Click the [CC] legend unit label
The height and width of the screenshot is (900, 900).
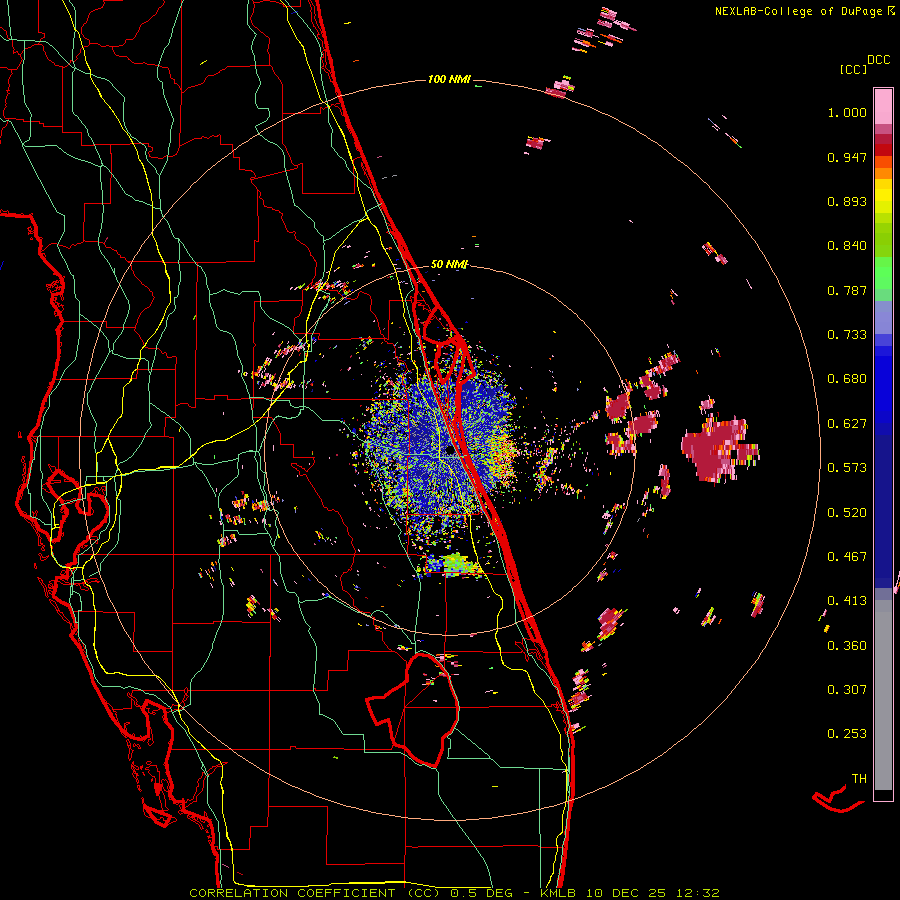(854, 69)
